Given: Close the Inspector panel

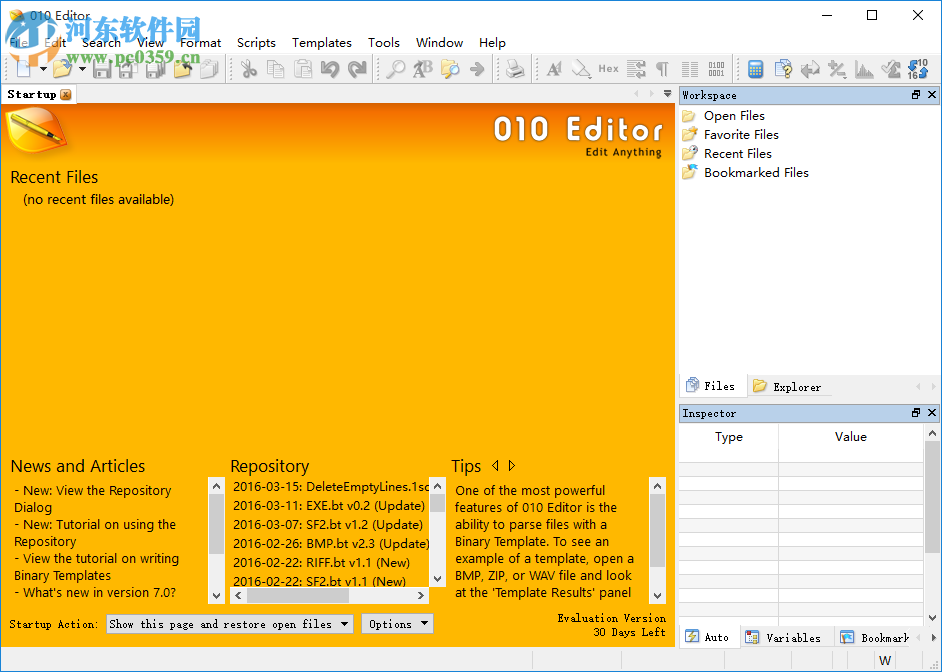Looking at the screenshot, I should (x=932, y=413).
